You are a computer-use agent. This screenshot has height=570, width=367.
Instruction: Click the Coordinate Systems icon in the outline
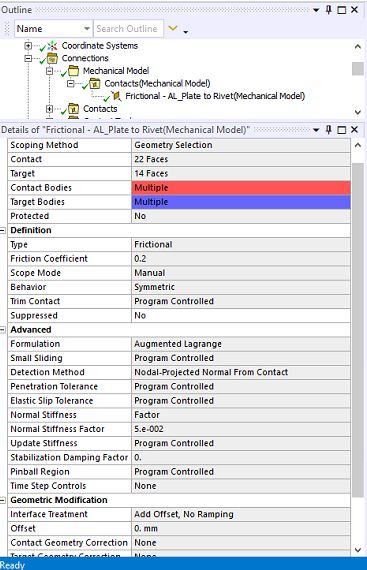coord(53,46)
